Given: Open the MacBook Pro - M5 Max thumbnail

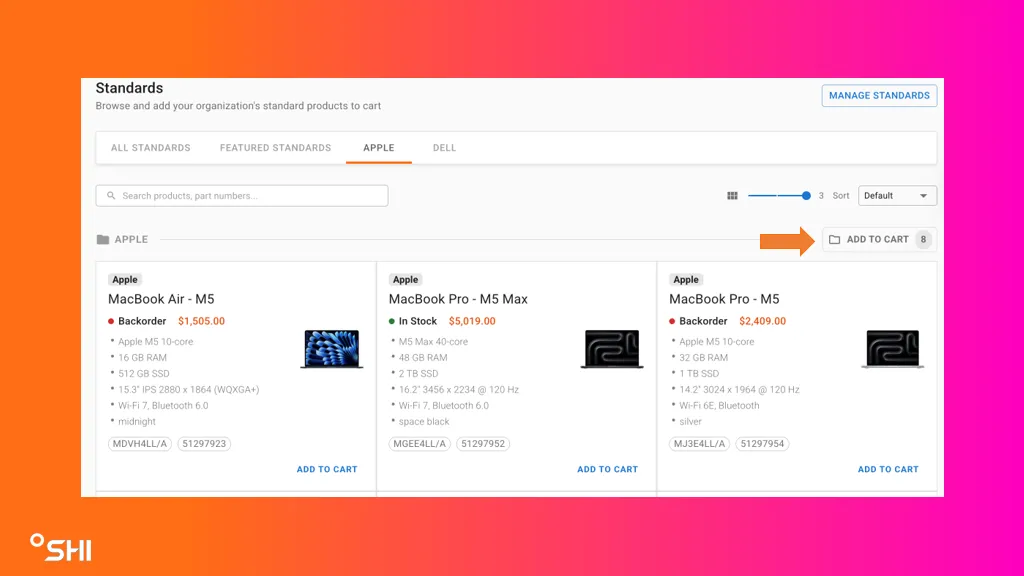Looking at the screenshot, I should click(612, 349).
